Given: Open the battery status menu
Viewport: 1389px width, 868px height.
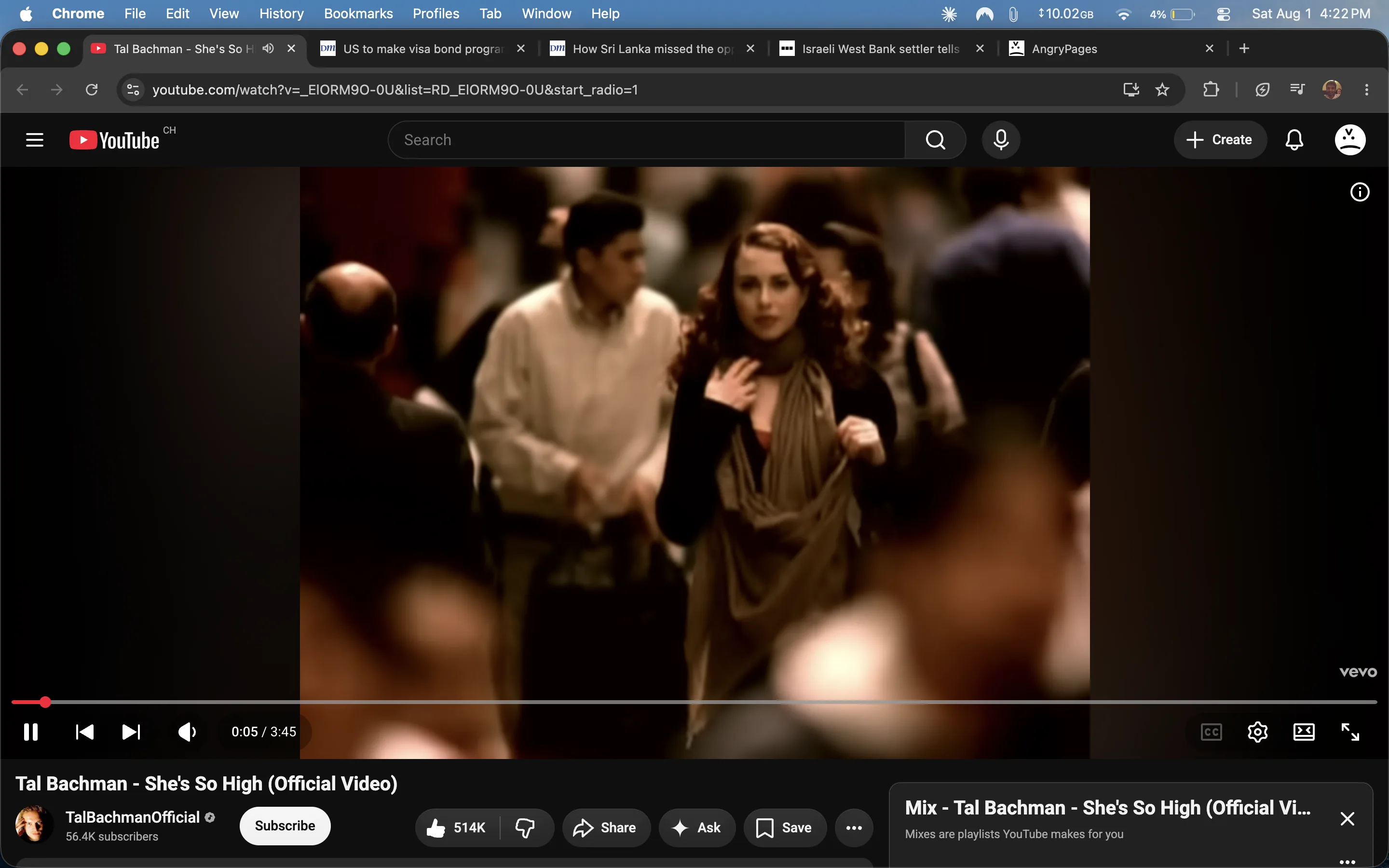Looking at the screenshot, I should tap(1172, 14).
